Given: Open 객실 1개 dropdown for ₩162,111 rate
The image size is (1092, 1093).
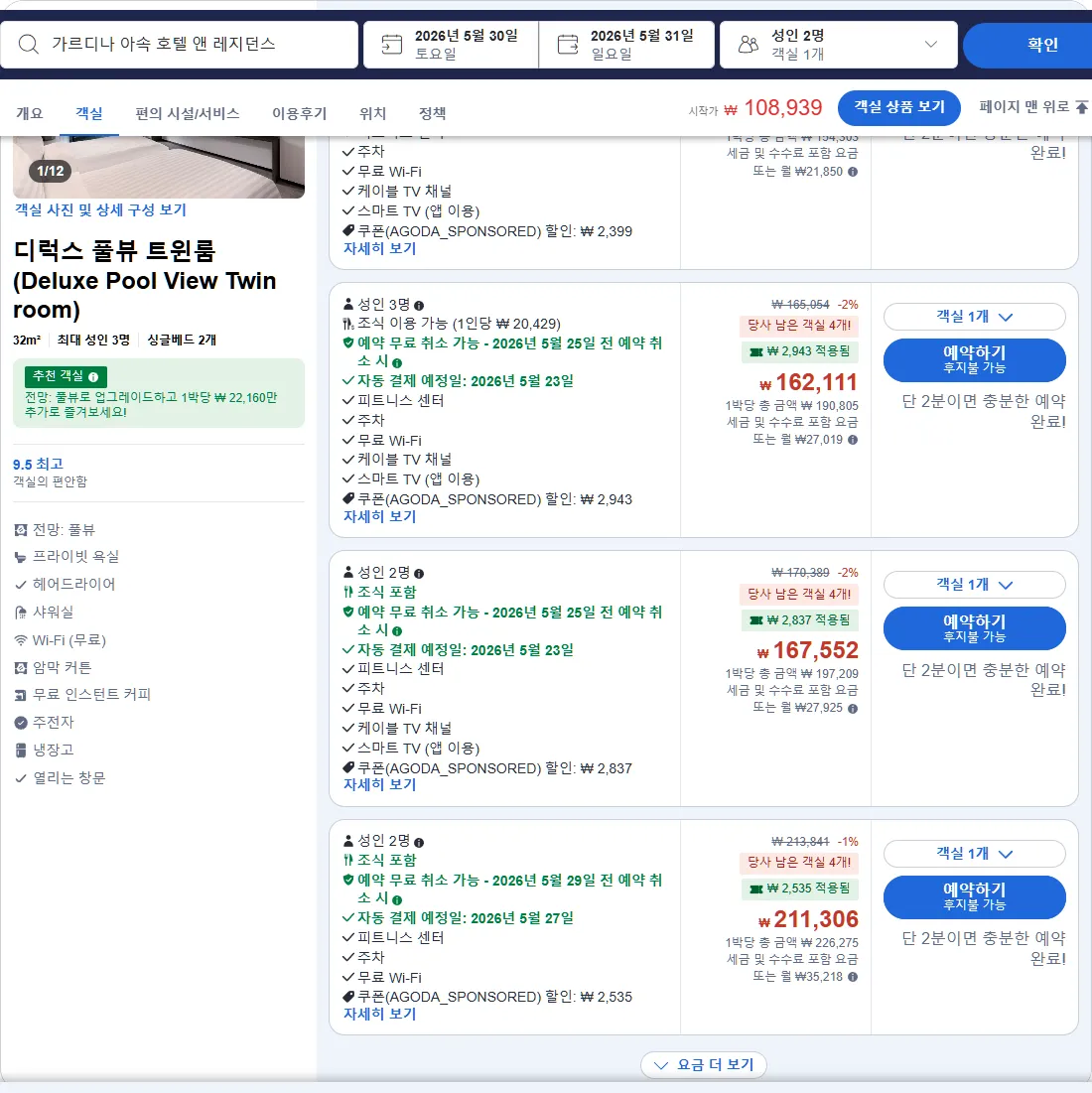Looking at the screenshot, I should [x=974, y=317].
